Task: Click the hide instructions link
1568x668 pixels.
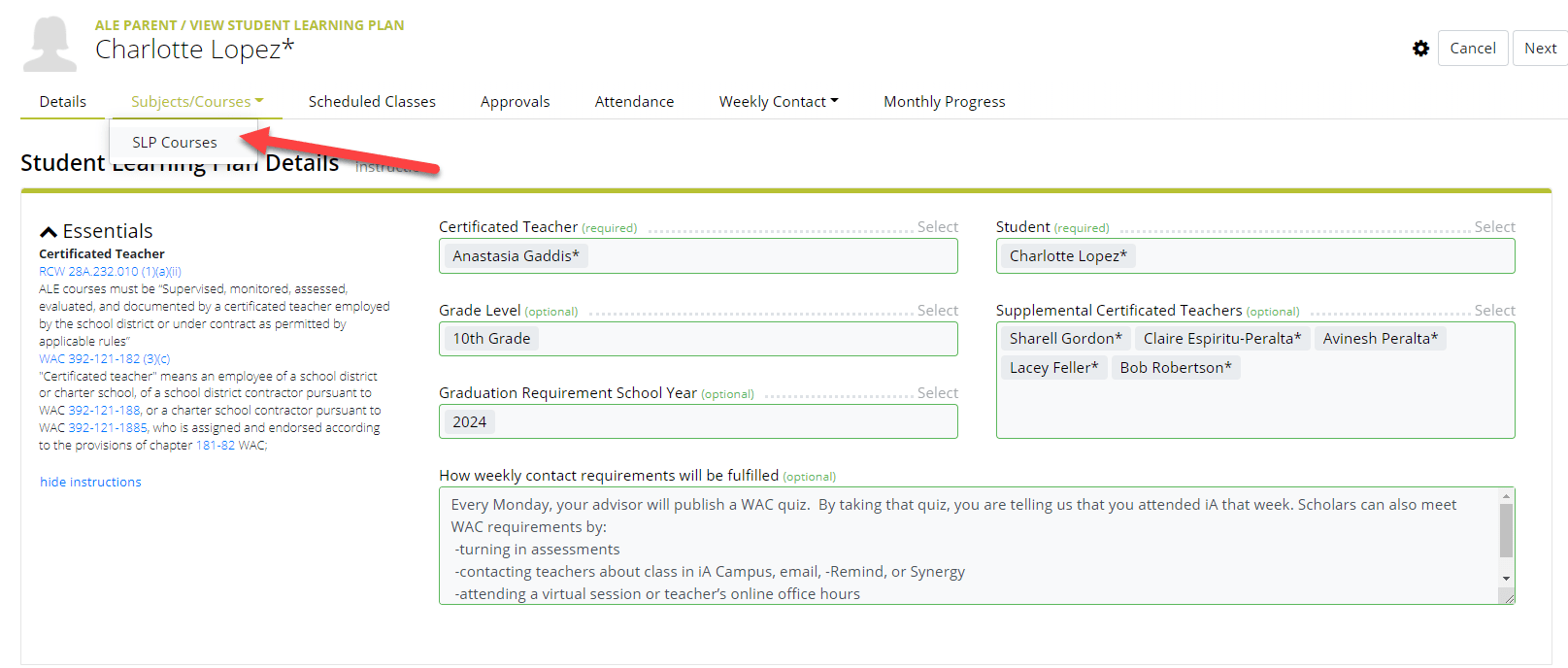Action: (x=89, y=482)
